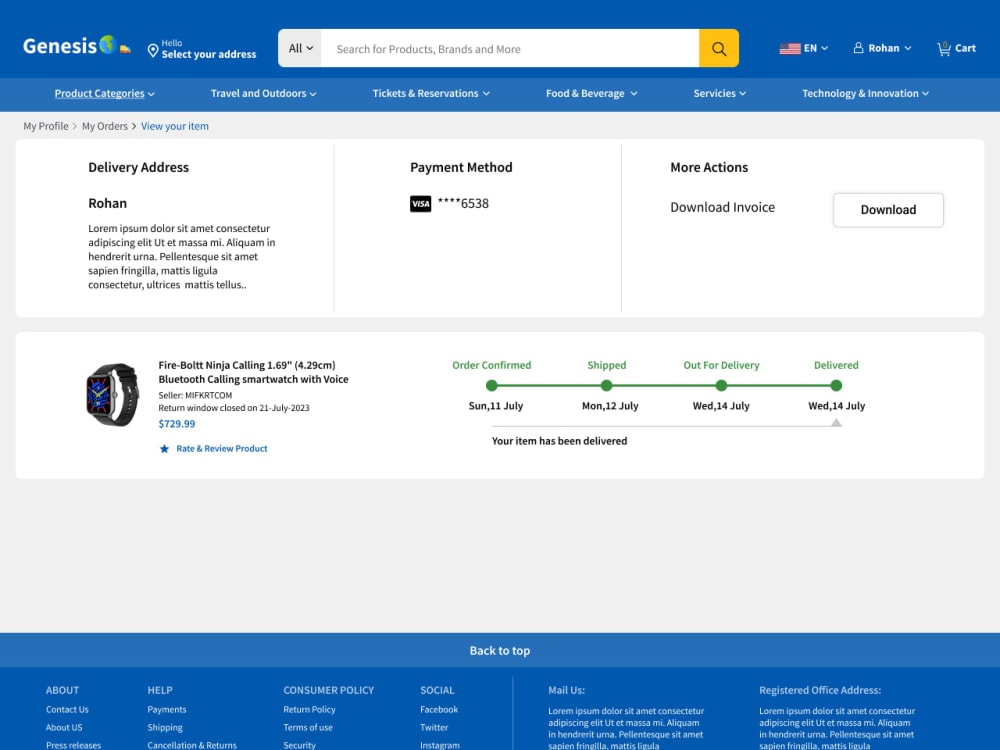Click the Sun,11 July date
This screenshot has height=750, width=1000.
[x=496, y=406]
